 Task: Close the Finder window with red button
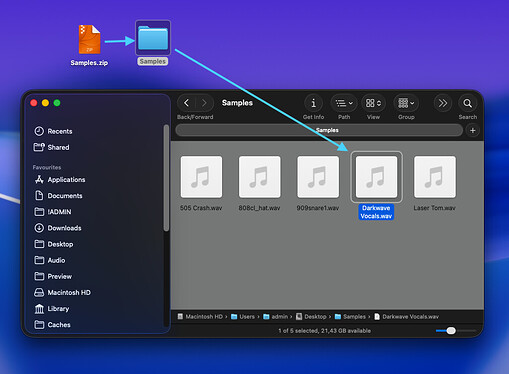point(34,103)
